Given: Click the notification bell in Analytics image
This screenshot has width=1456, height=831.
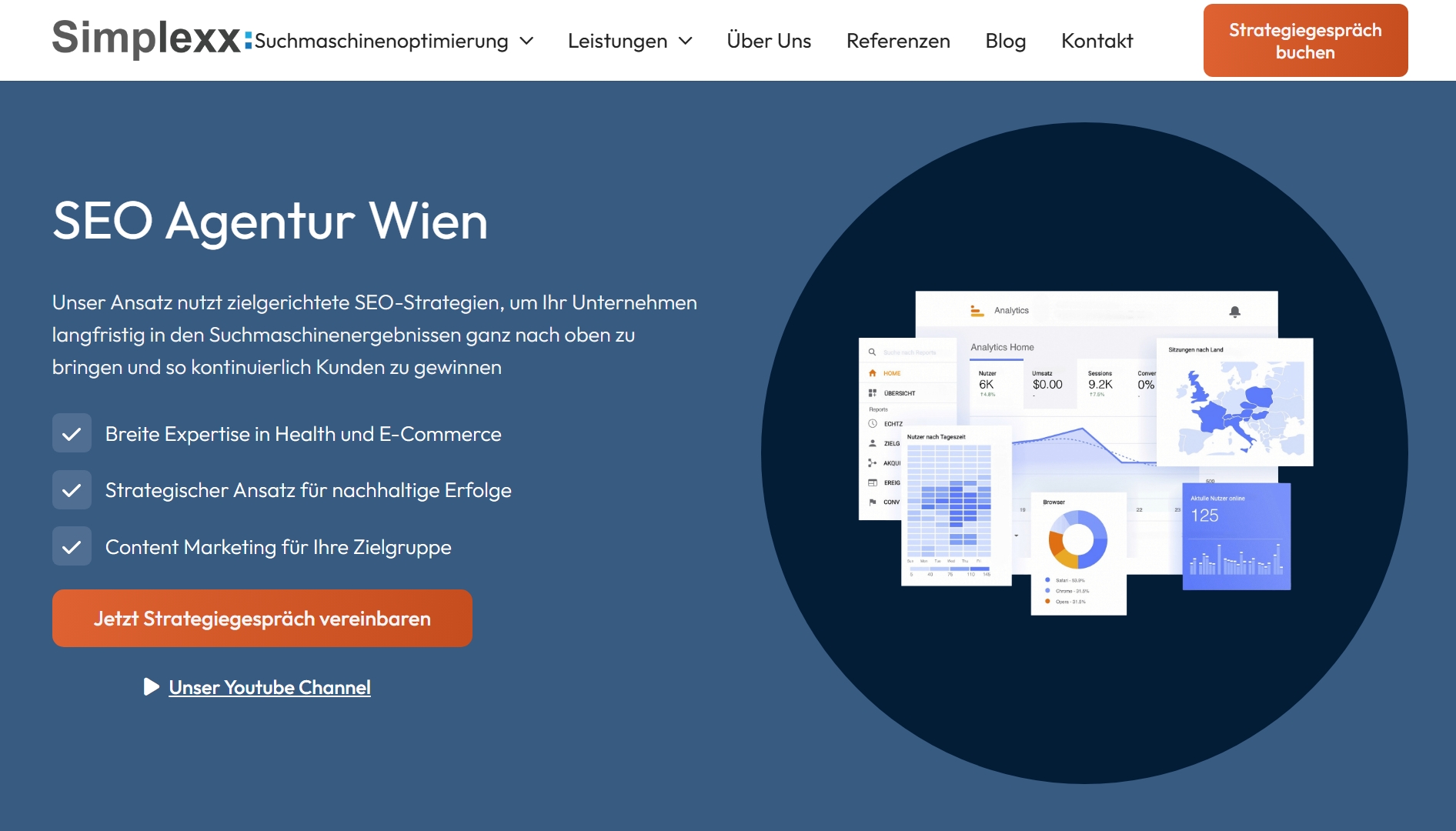Looking at the screenshot, I should click(x=1234, y=312).
